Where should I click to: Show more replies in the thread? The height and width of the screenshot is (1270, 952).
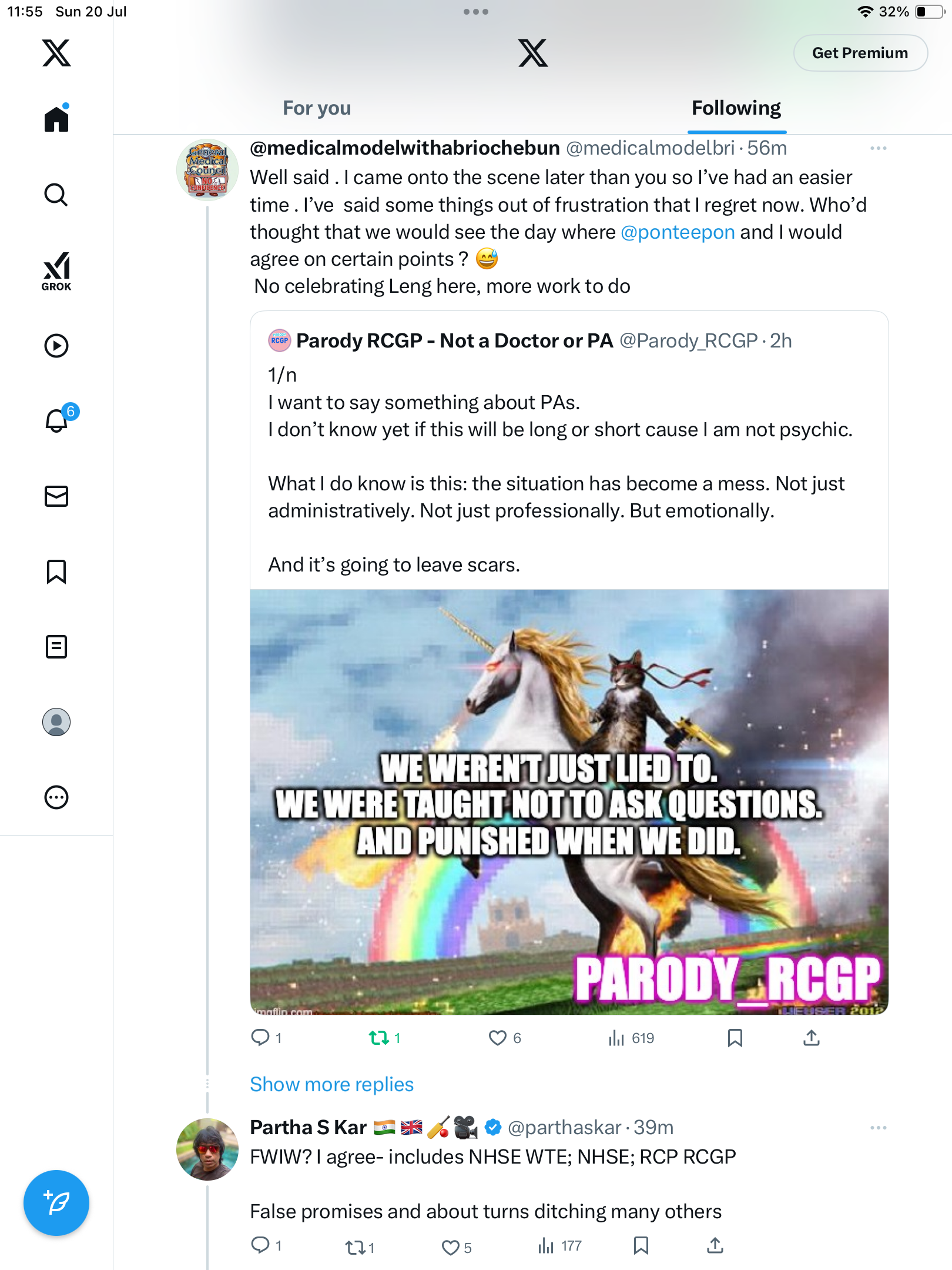pos(332,1084)
